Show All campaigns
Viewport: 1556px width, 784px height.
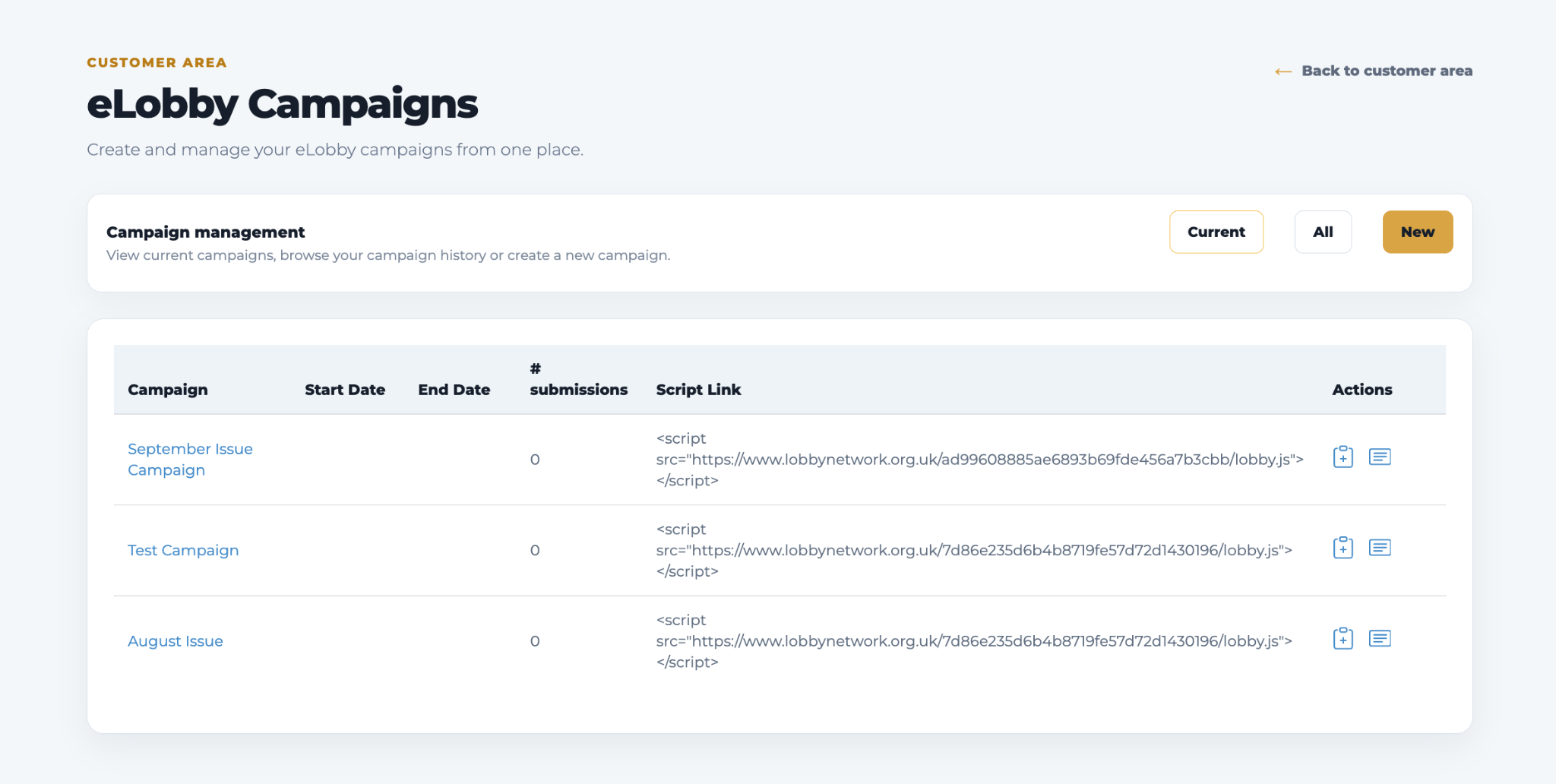(1323, 232)
